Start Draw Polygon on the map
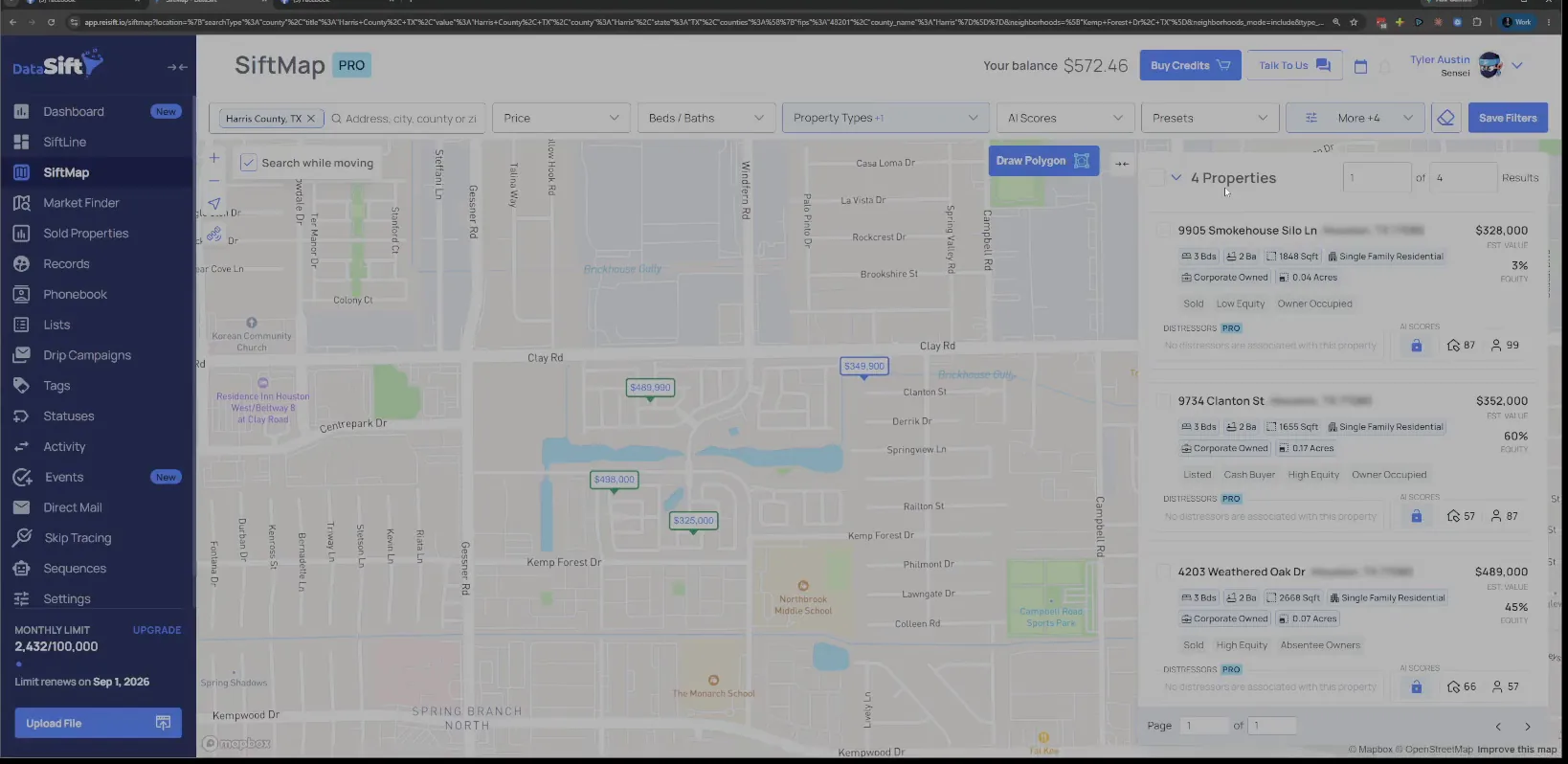 coord(1043,161)
